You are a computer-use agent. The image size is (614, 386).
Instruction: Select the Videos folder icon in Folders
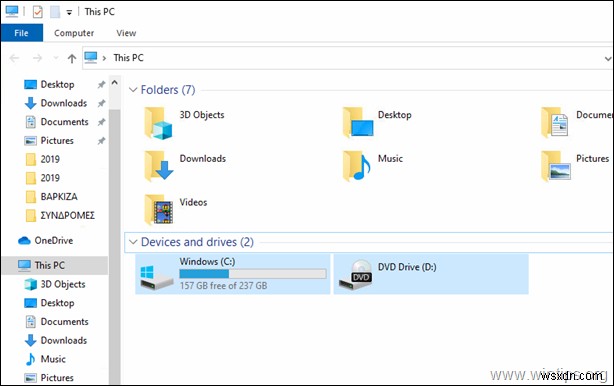point(158,210)
